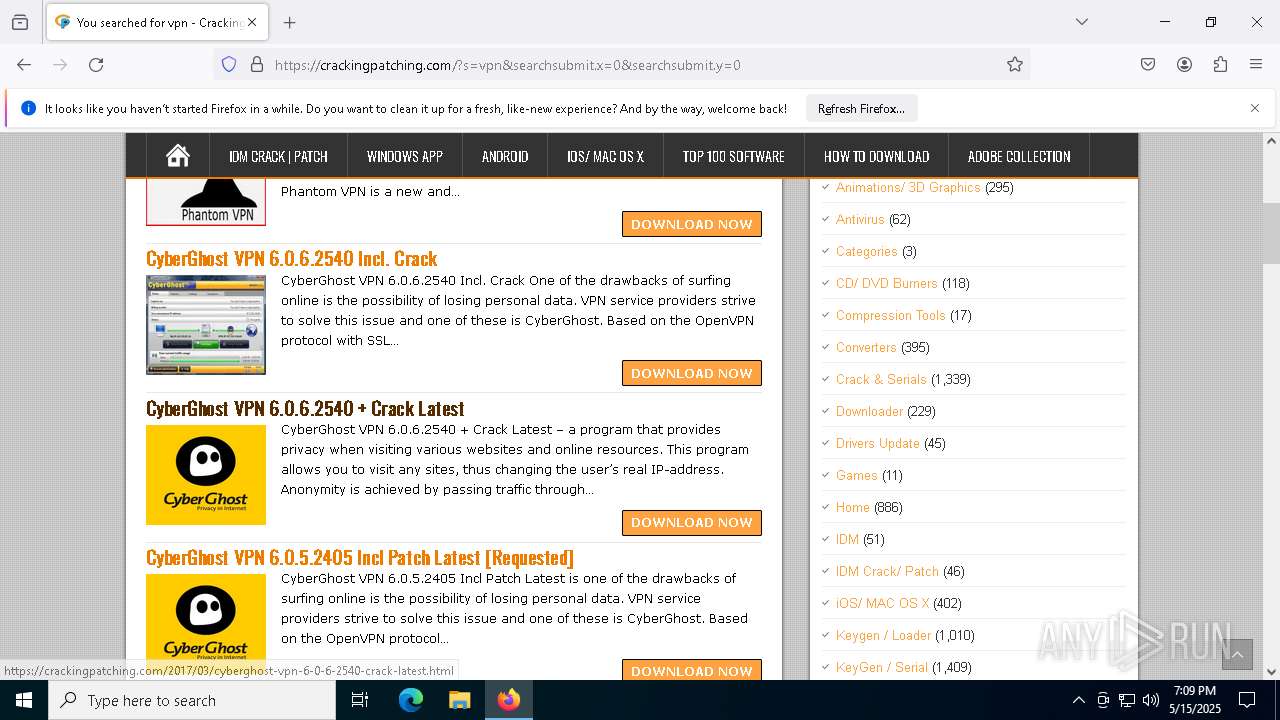Image resolution: width=1280 pixels, height=720 pixels.
Task: Open CyberGhost VPN 6.0.5.2405 Incl Patch title
Action: click(x=360, y=557)
